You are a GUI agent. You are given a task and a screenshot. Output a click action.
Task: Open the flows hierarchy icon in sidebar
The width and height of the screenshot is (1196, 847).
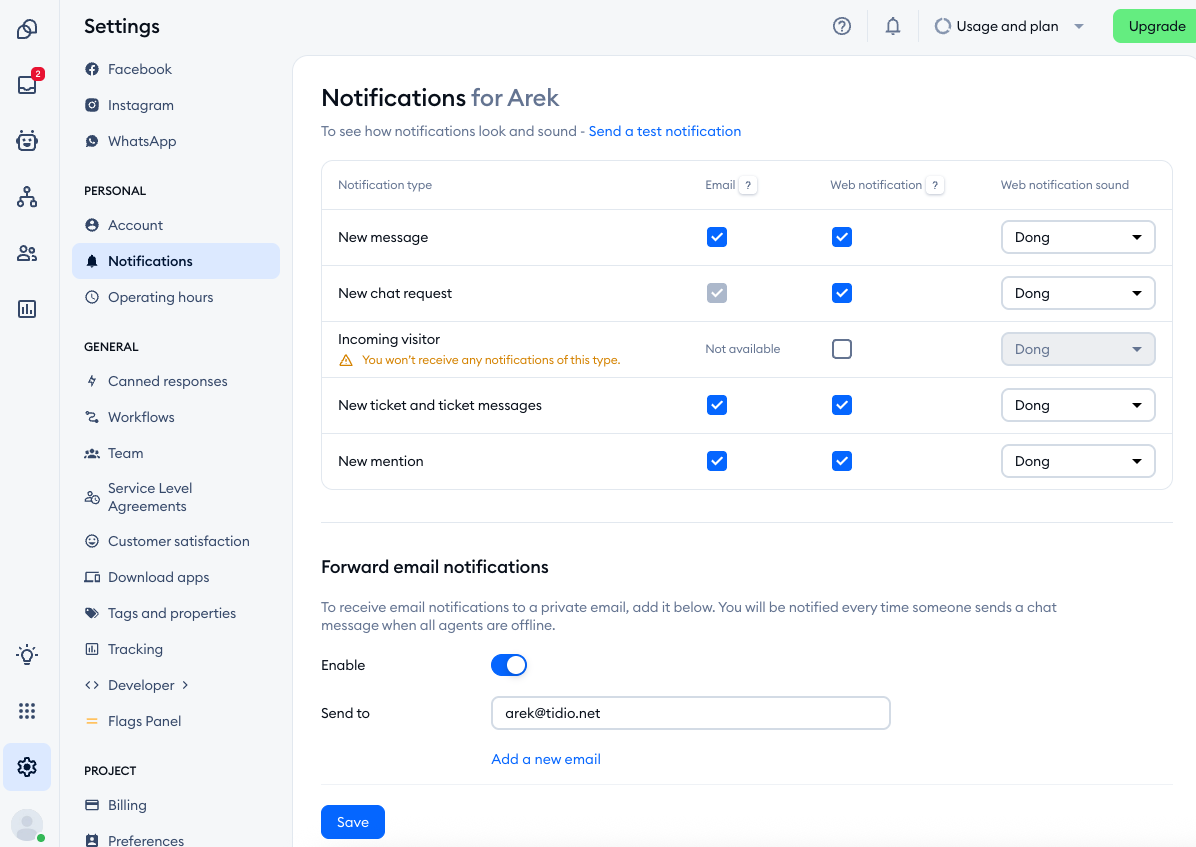click(x=27, y=197)
